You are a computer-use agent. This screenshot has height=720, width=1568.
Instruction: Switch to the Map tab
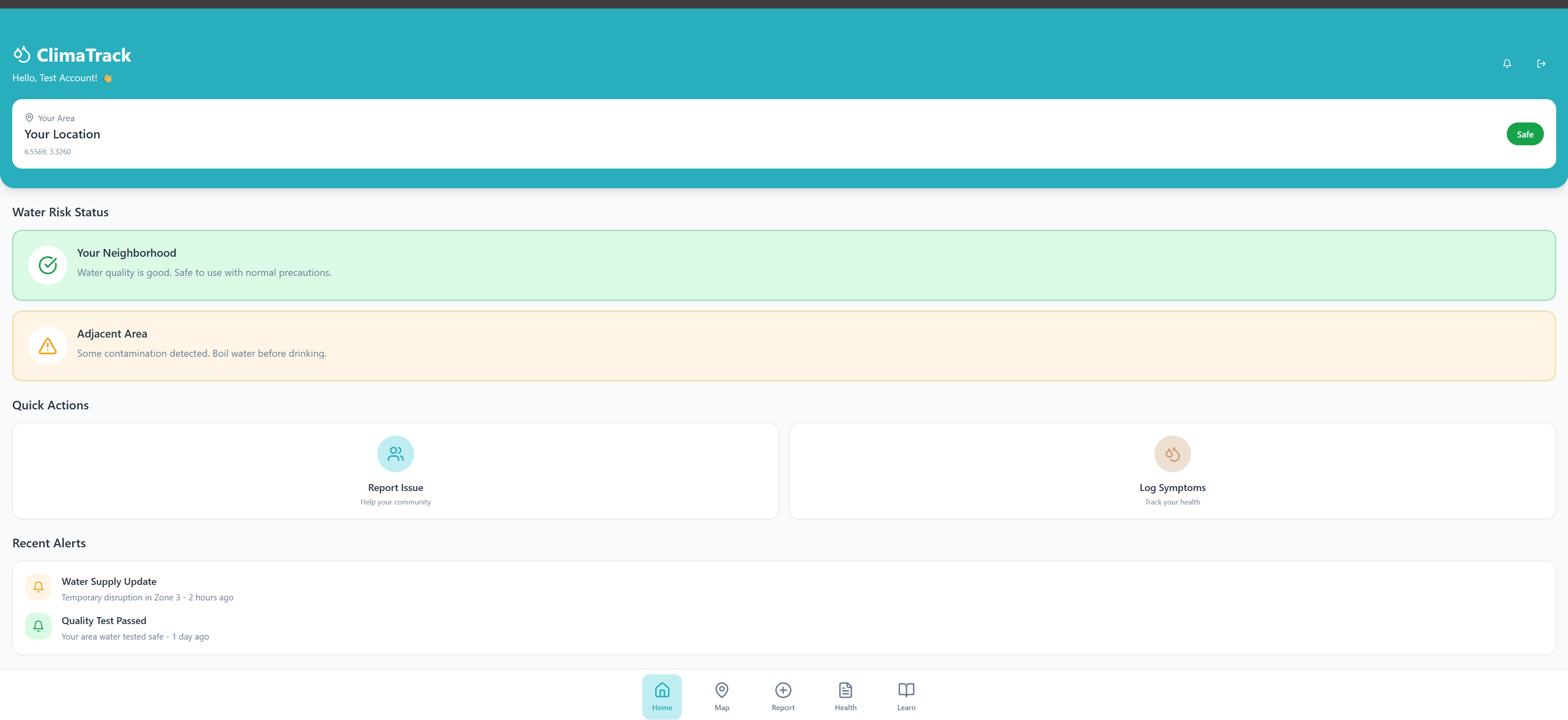pyautogui.click(x=721, y=696)
